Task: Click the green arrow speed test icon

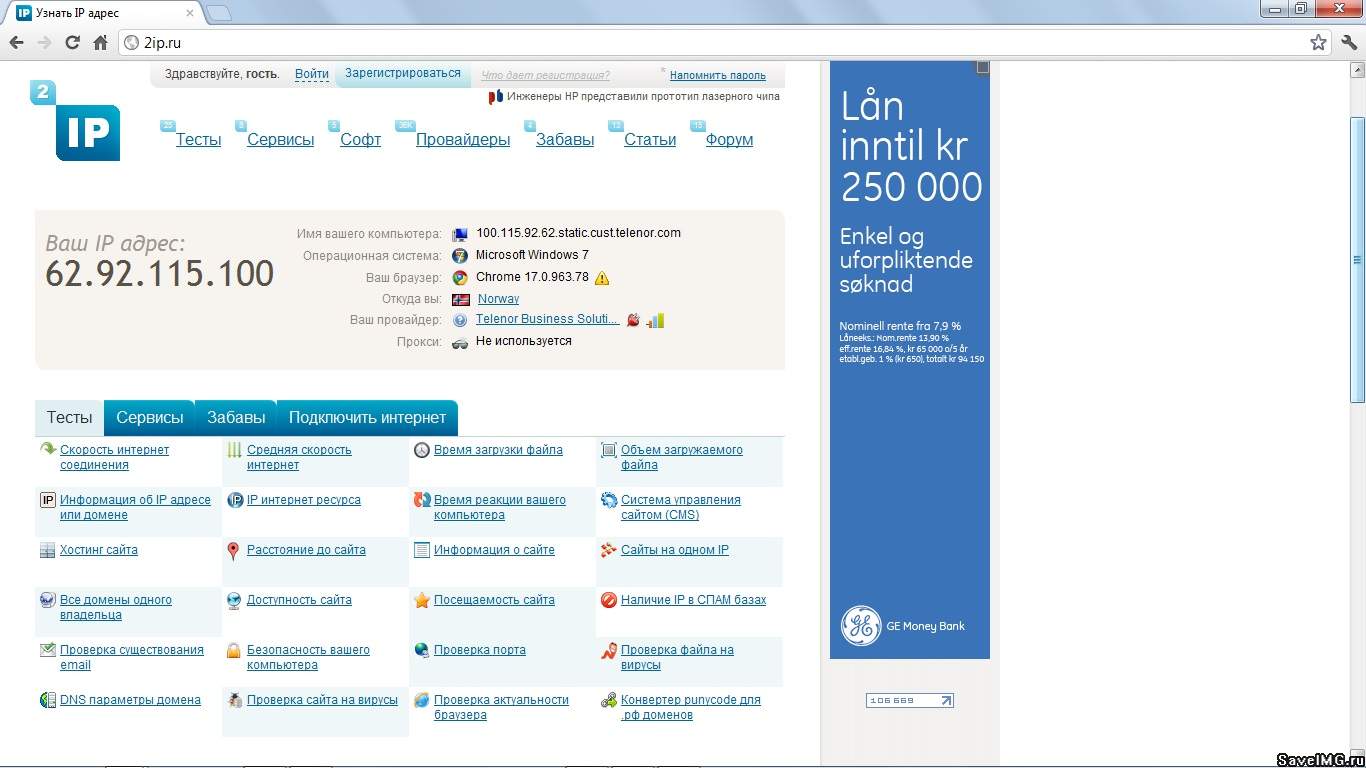Action: [47, 451]
